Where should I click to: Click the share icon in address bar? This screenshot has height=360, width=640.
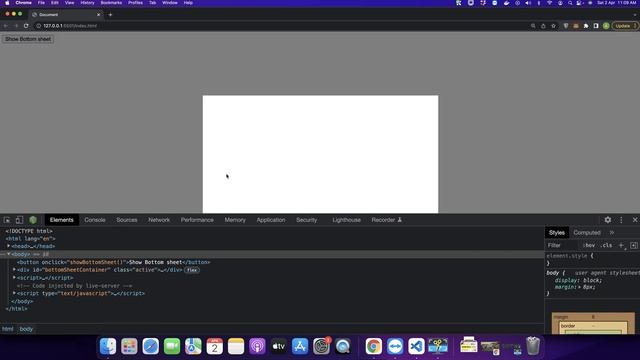(543, 26)
